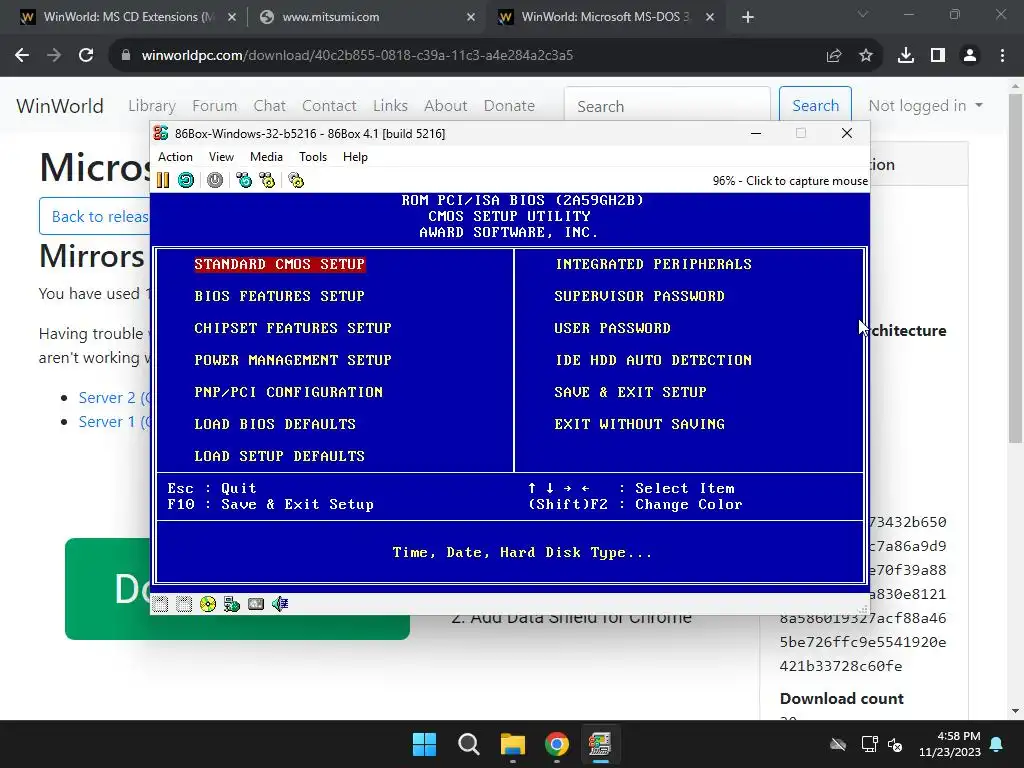Expand the Not logged in dropdown
Image resolution: width=1024 pixels, height=768 pixels.
click(925, 106)
